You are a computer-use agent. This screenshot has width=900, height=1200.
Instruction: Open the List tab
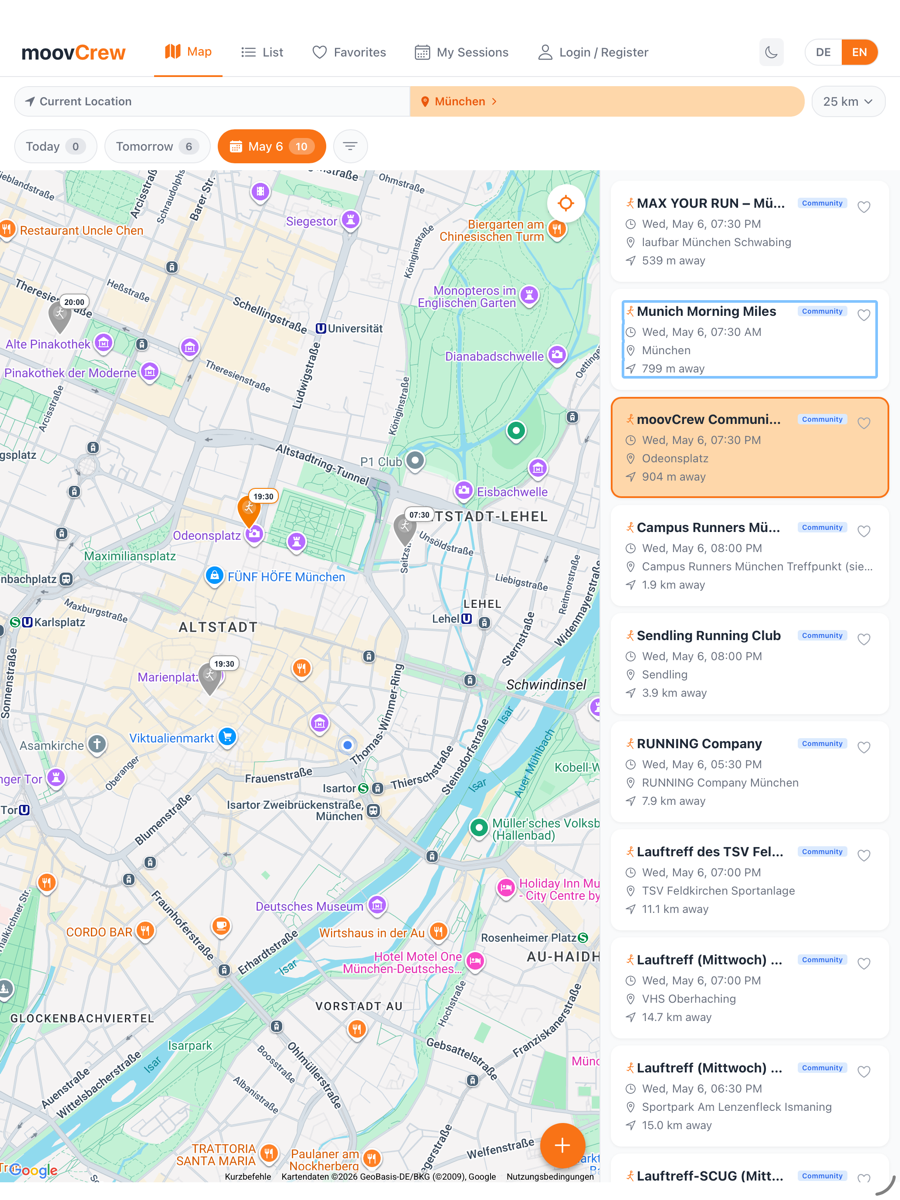click(262, 52)
